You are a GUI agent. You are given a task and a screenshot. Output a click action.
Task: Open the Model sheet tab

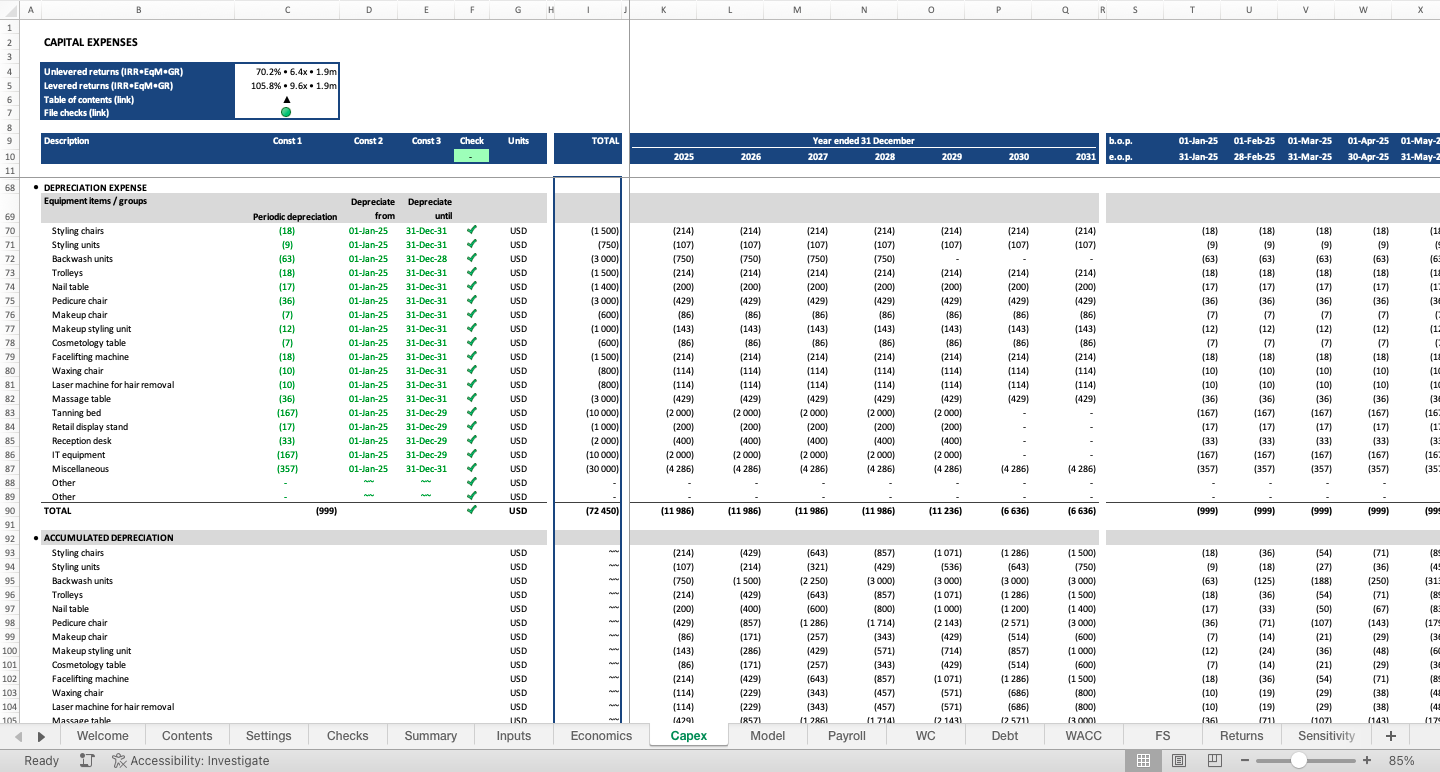[767, 735]
